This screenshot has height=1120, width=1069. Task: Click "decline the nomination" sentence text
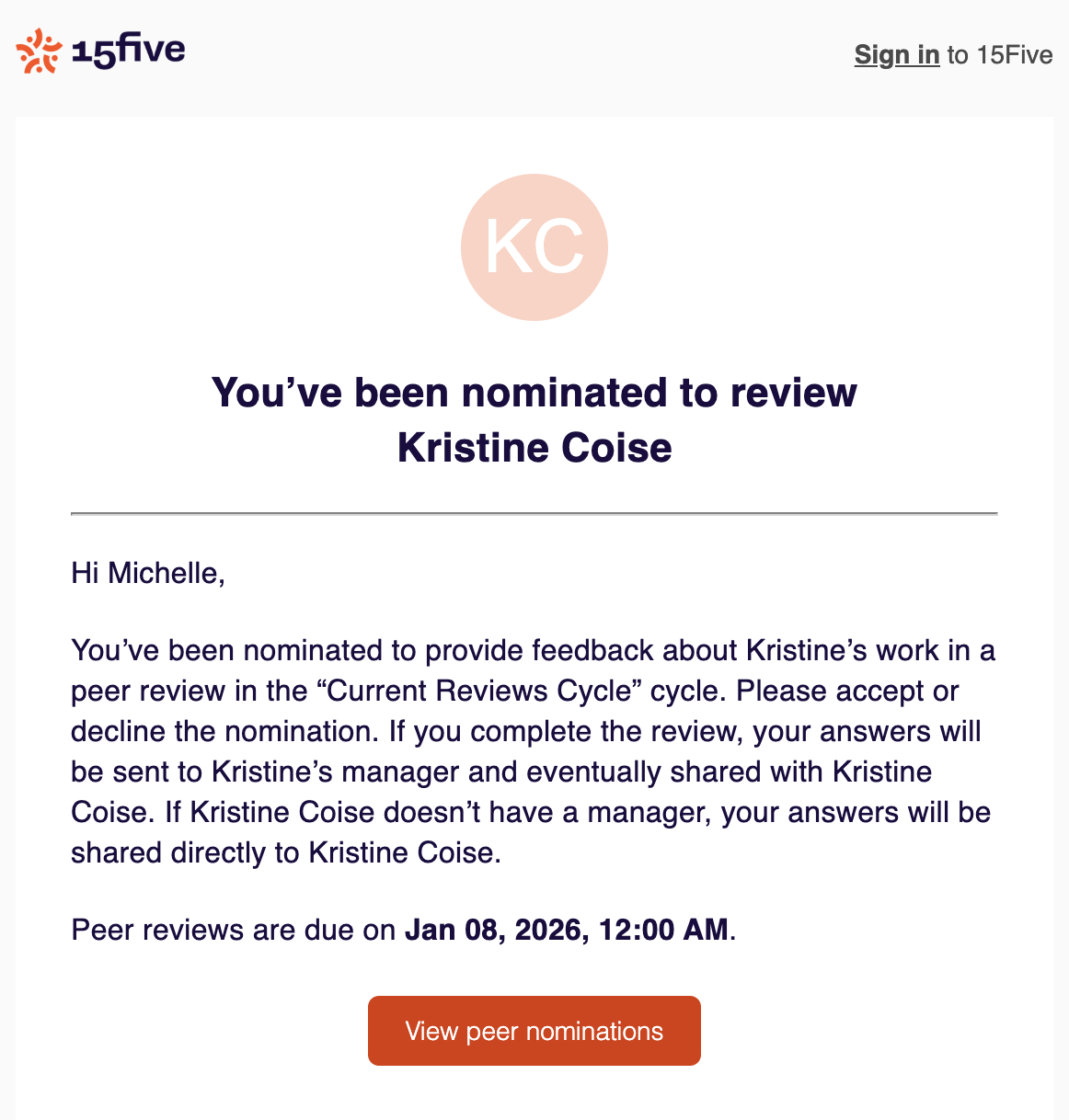coord(224,732)
